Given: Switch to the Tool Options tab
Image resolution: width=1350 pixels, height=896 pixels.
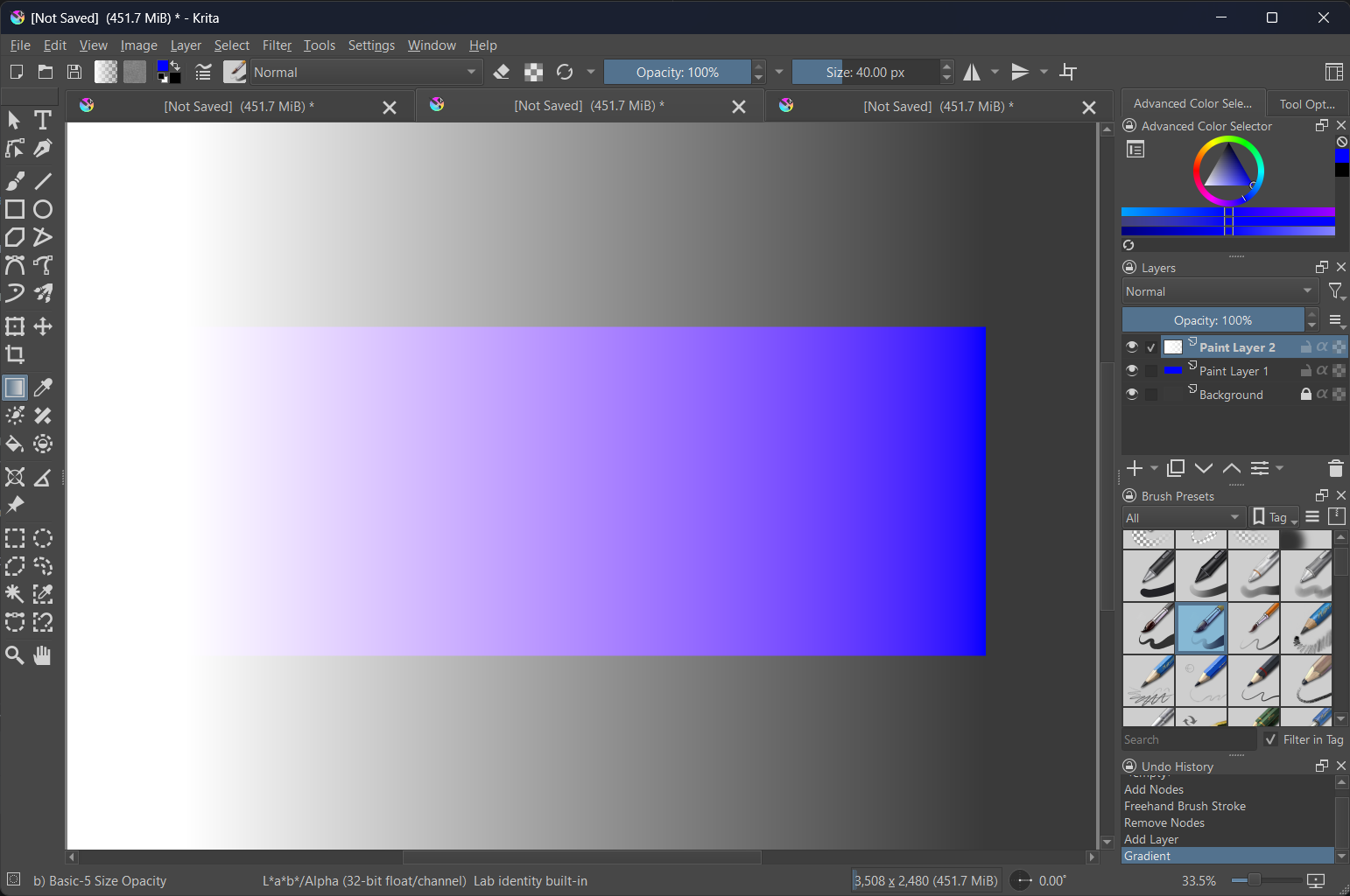Looking at the screenshot, I should (x=1306, y=103).
